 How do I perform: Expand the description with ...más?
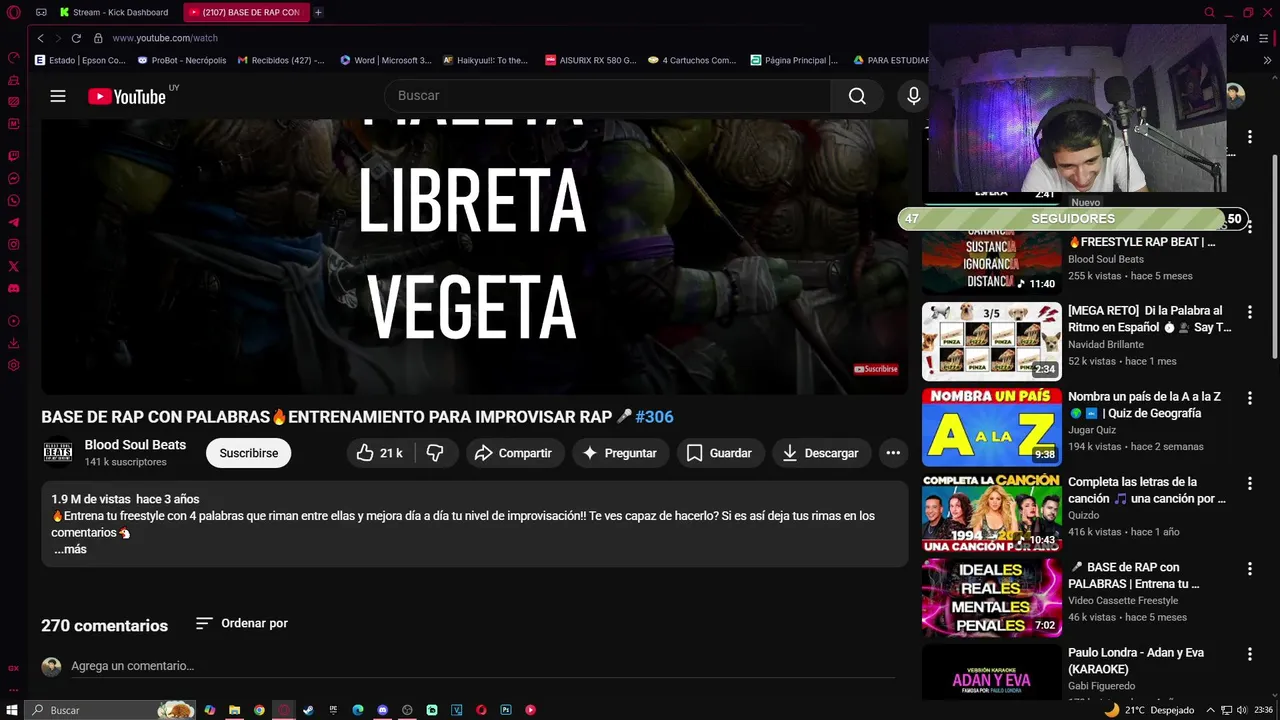(70, 550)
